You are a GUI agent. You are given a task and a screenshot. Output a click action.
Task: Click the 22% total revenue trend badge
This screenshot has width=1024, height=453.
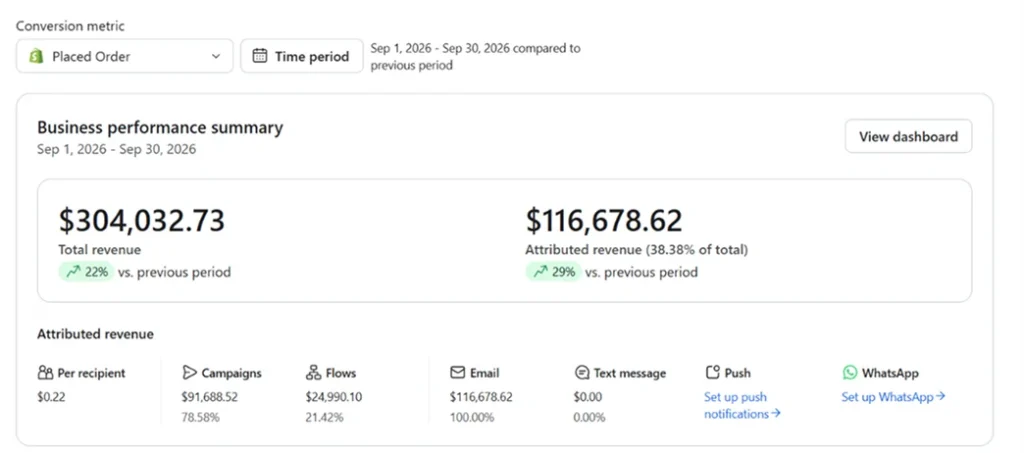pos(87,272)
